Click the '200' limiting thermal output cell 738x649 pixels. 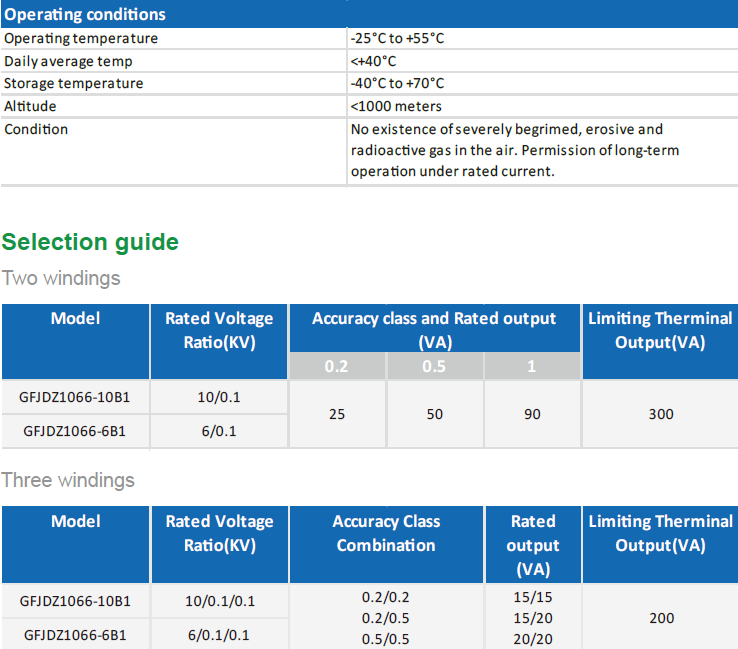coord(660,618)
